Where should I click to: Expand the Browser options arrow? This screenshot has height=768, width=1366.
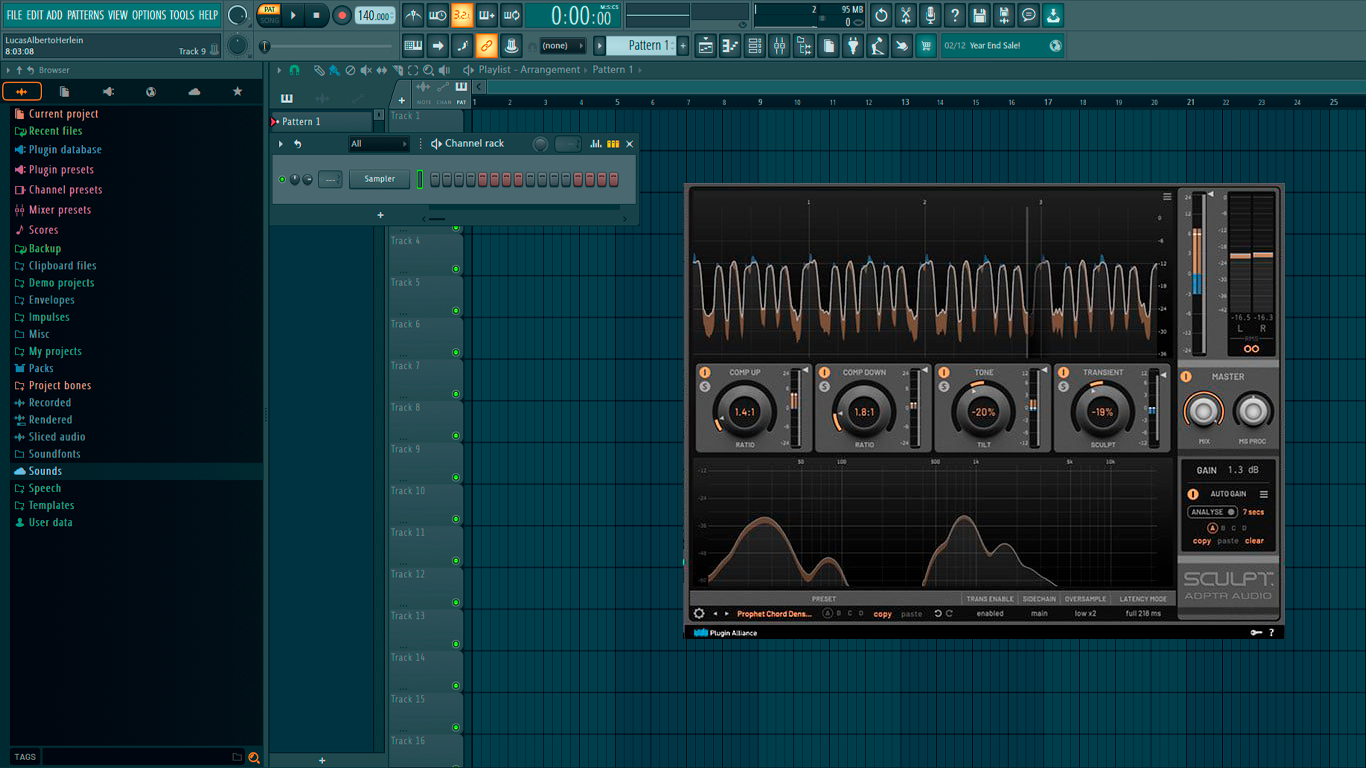click(x=8, y=70)
